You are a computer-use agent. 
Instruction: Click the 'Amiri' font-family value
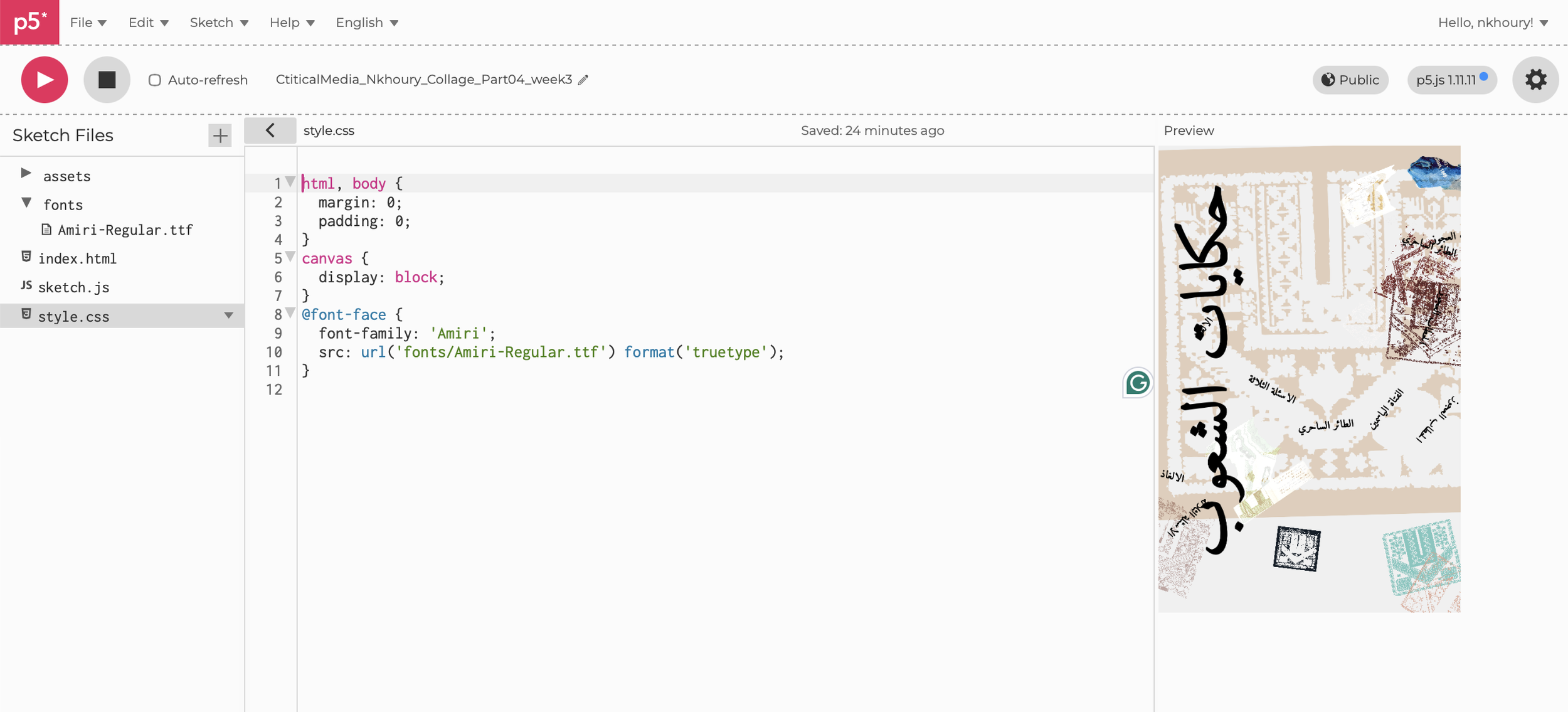click(x=458, y=333)
